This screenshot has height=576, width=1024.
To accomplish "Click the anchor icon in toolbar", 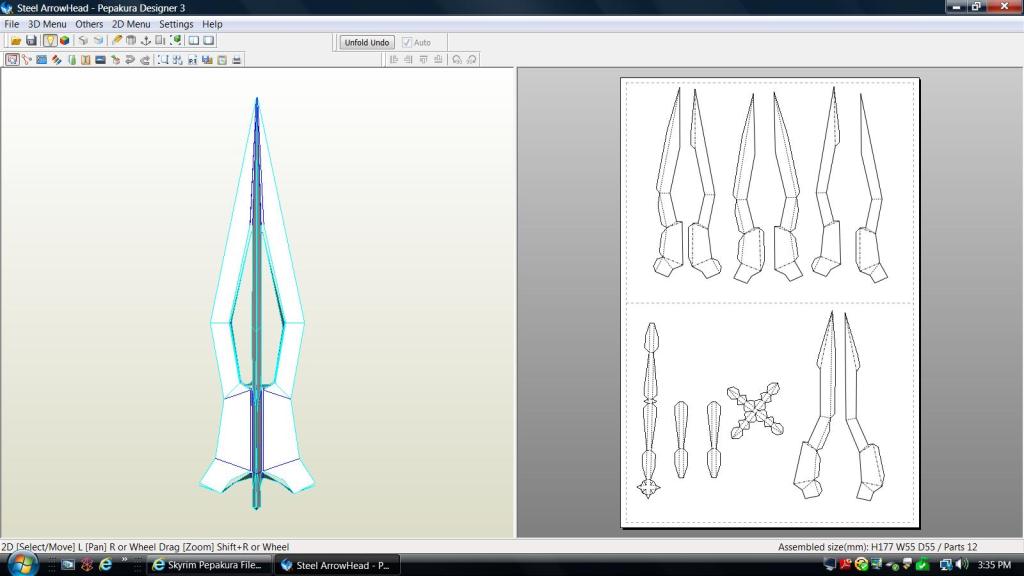I will [x=146, y=40].
